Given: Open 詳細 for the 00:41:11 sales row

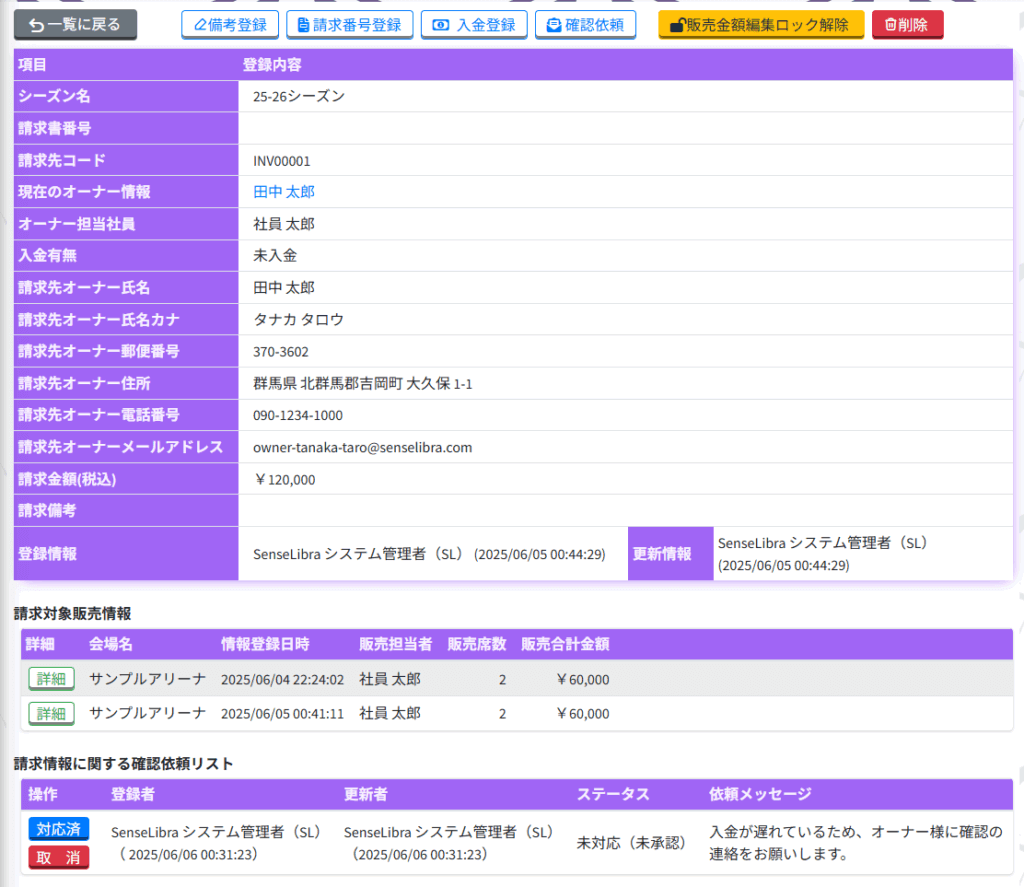Looking at the screenshot, I should coord(52,714).
